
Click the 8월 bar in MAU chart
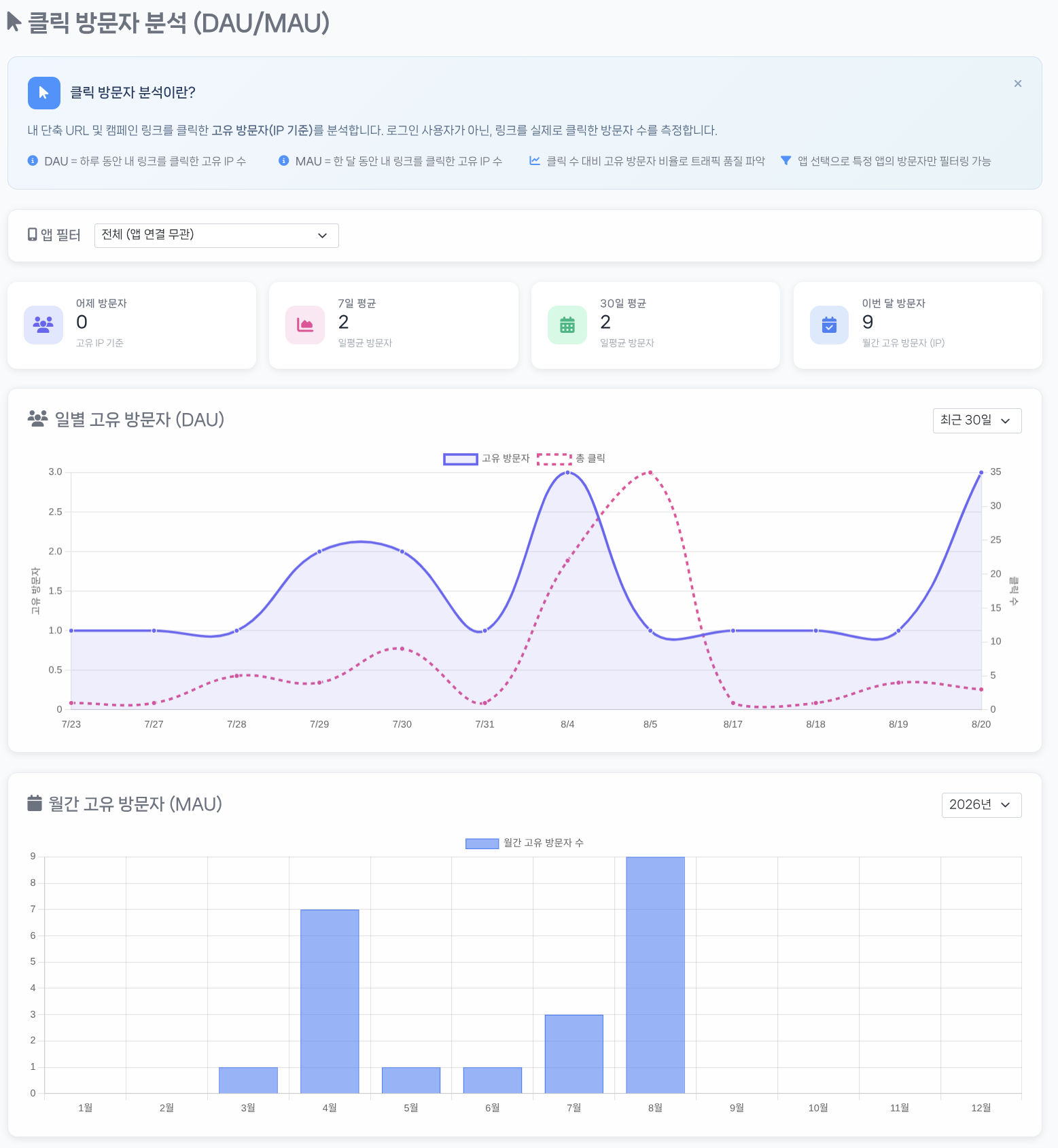click(655, 975)
